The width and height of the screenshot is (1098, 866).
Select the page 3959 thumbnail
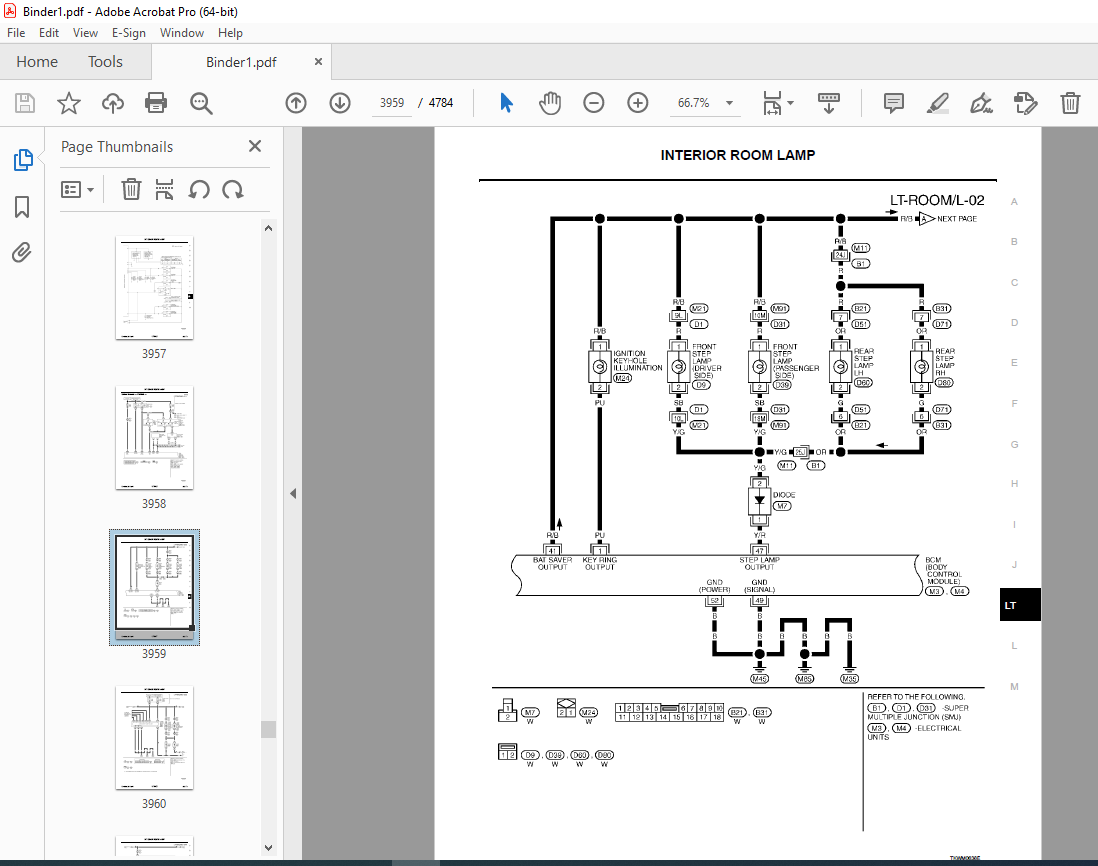pos(154,587)
